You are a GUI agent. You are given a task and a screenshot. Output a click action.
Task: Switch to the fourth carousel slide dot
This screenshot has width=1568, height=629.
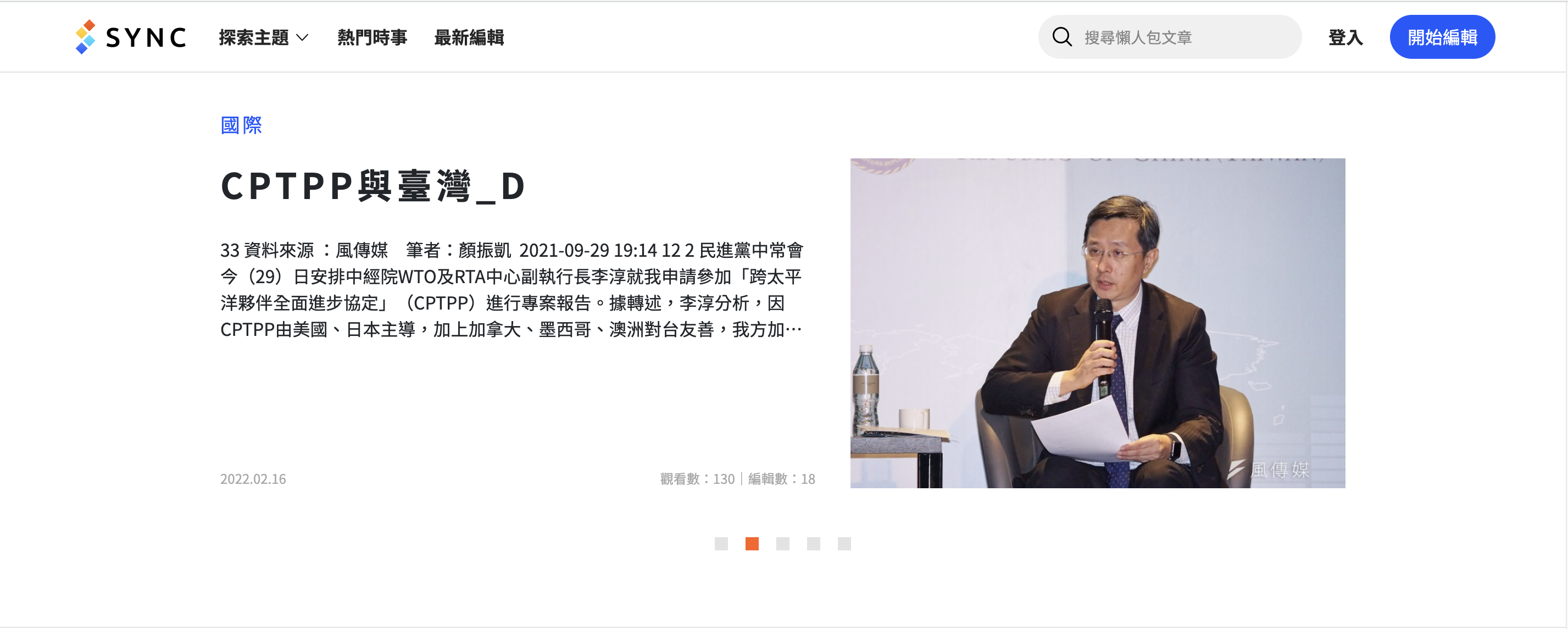[813, 544]
